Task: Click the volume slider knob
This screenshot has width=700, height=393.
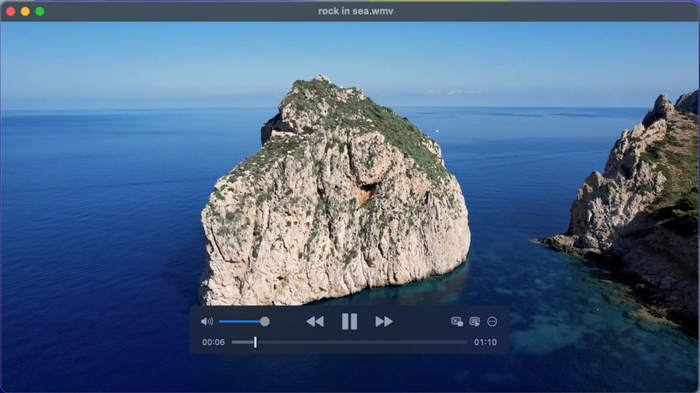Action: (265, 322)
